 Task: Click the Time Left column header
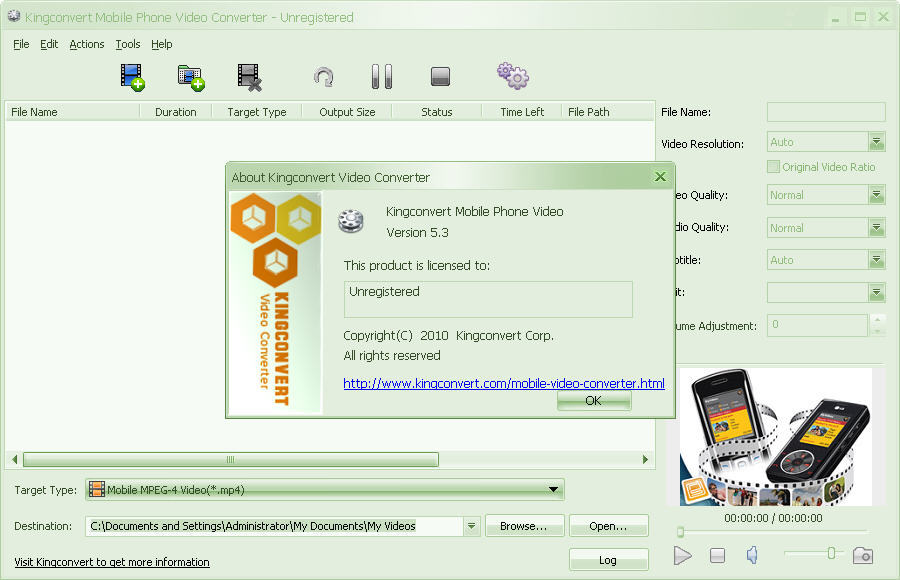pyautogui.click(x=522, y=112)
